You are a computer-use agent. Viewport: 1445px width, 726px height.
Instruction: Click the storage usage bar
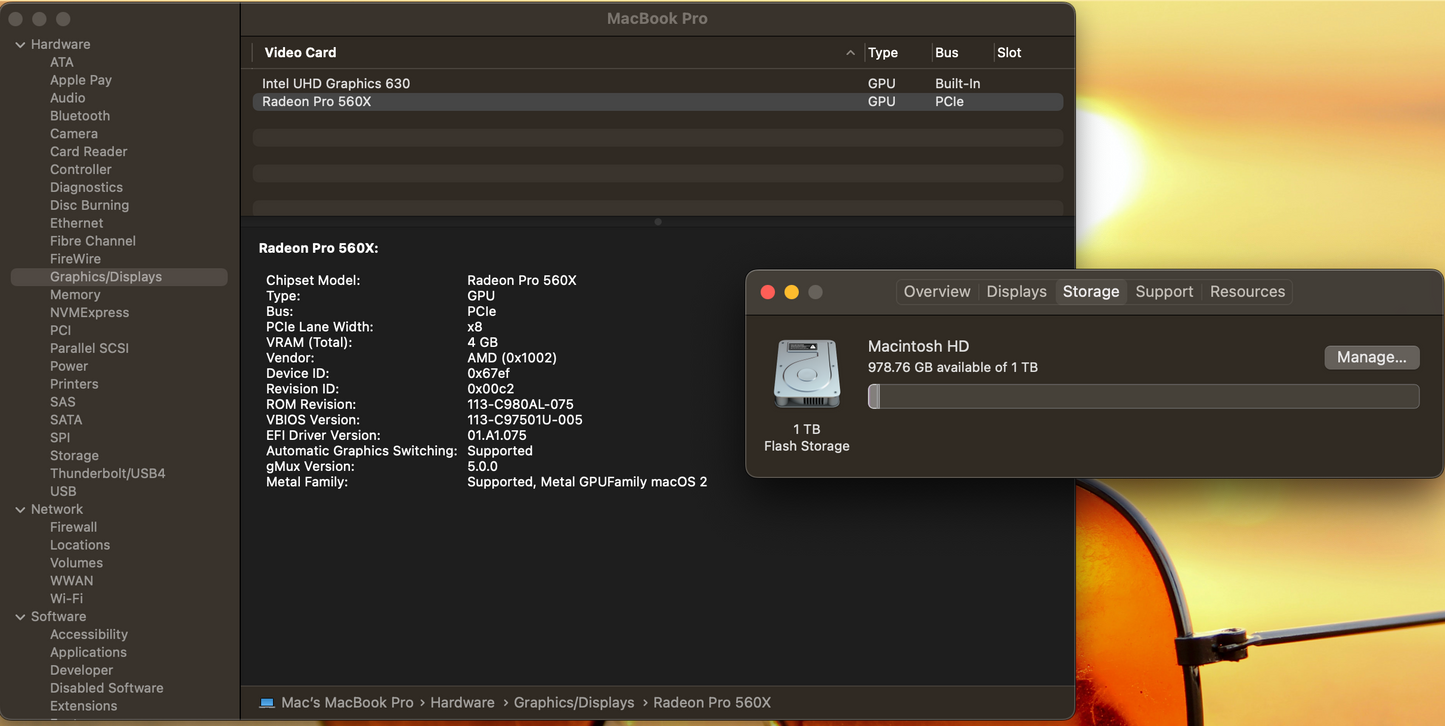pyautogui.click(x=1143, y=397)
